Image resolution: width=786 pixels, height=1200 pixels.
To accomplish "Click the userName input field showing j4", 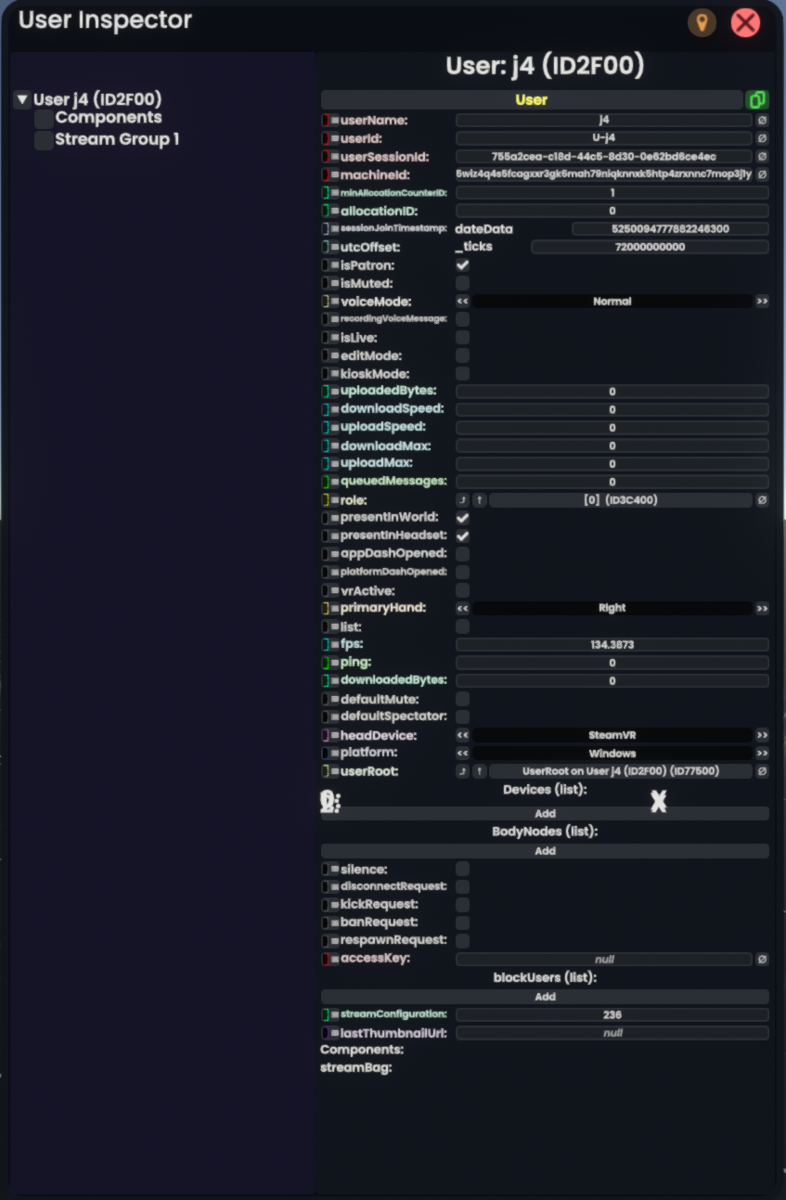I will [x=604, y=120].
